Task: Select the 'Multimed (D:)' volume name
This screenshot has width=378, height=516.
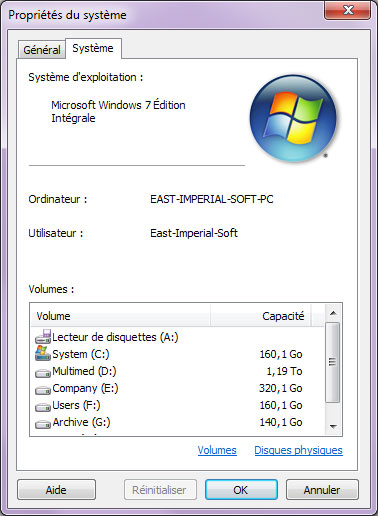Action: click(x=84, y=371)
